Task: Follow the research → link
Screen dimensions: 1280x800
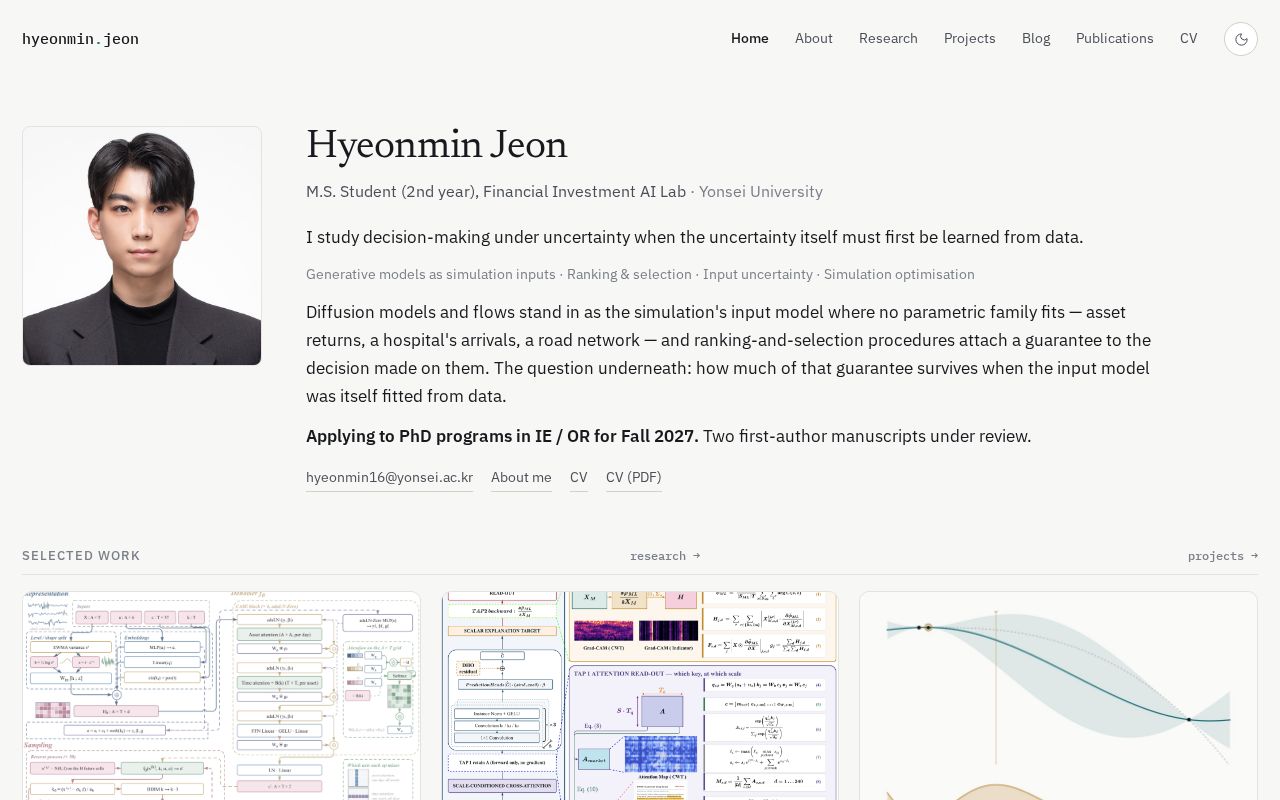Action: point(665,556)
